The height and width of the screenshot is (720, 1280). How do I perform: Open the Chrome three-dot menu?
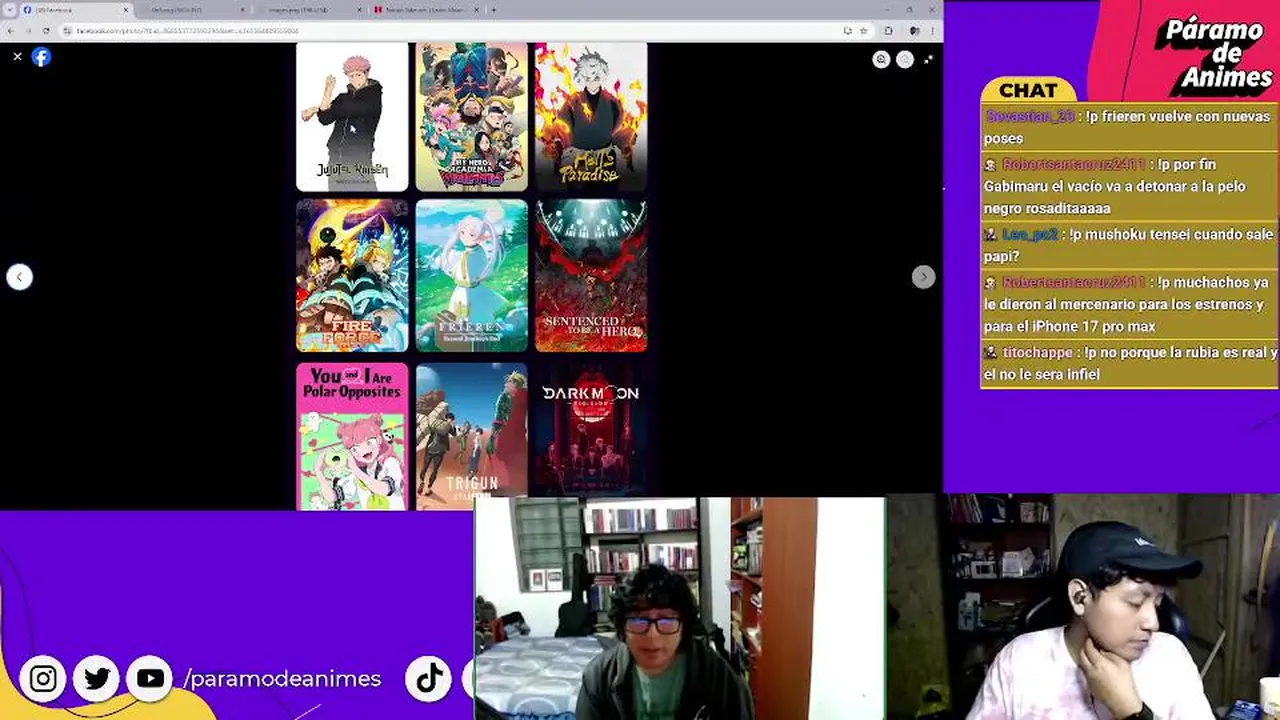(934, 31)
